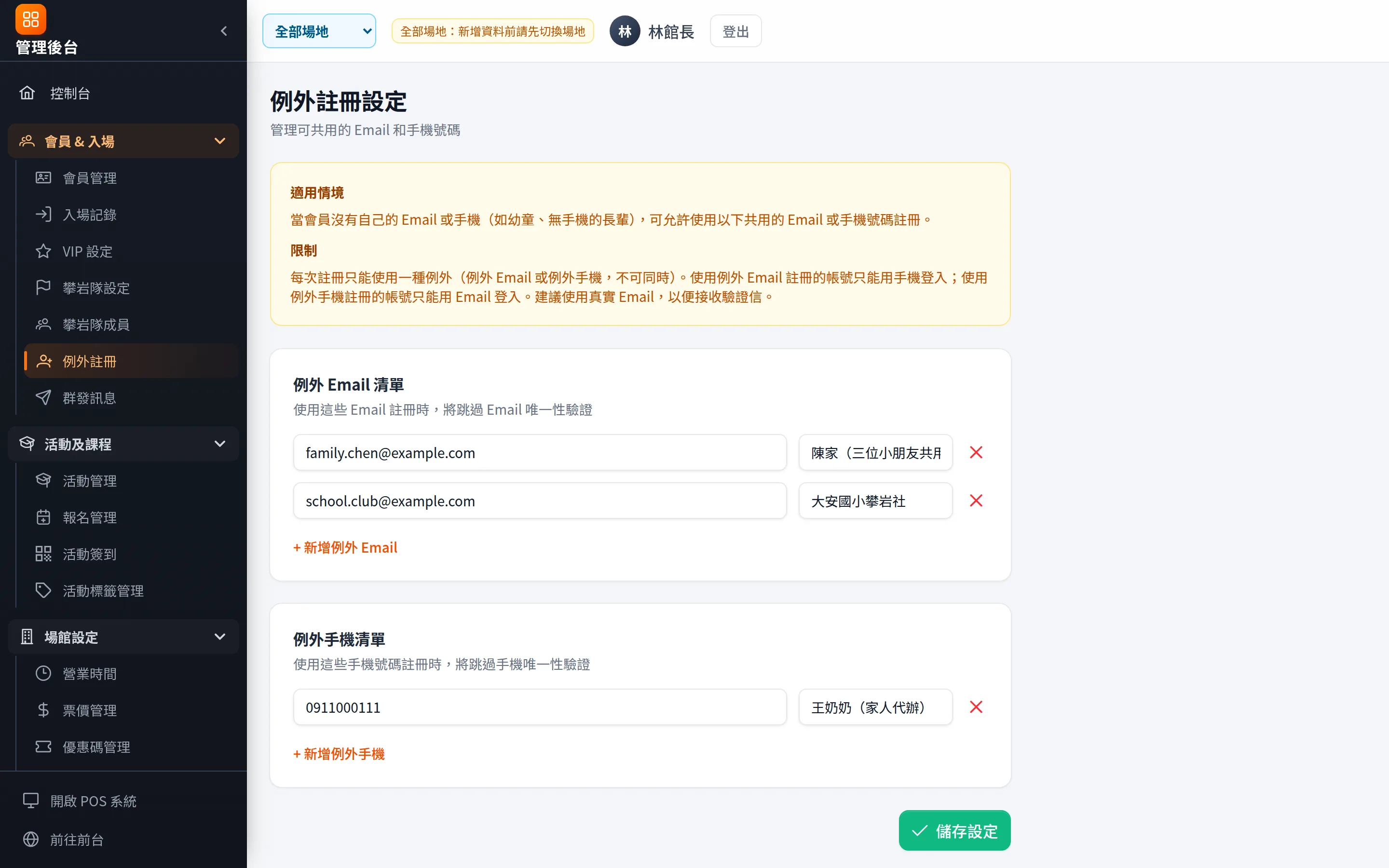
Task: Collapse the 會員 & 入場 section
Action: pyautogui.click(x=123, y=141)
